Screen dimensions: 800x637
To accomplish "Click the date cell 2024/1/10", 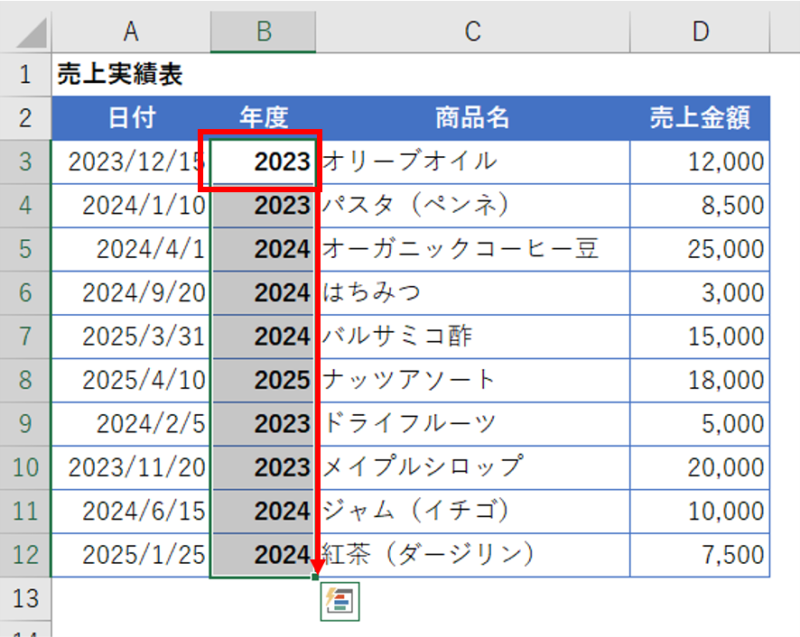I will click(x=131, y=206).
